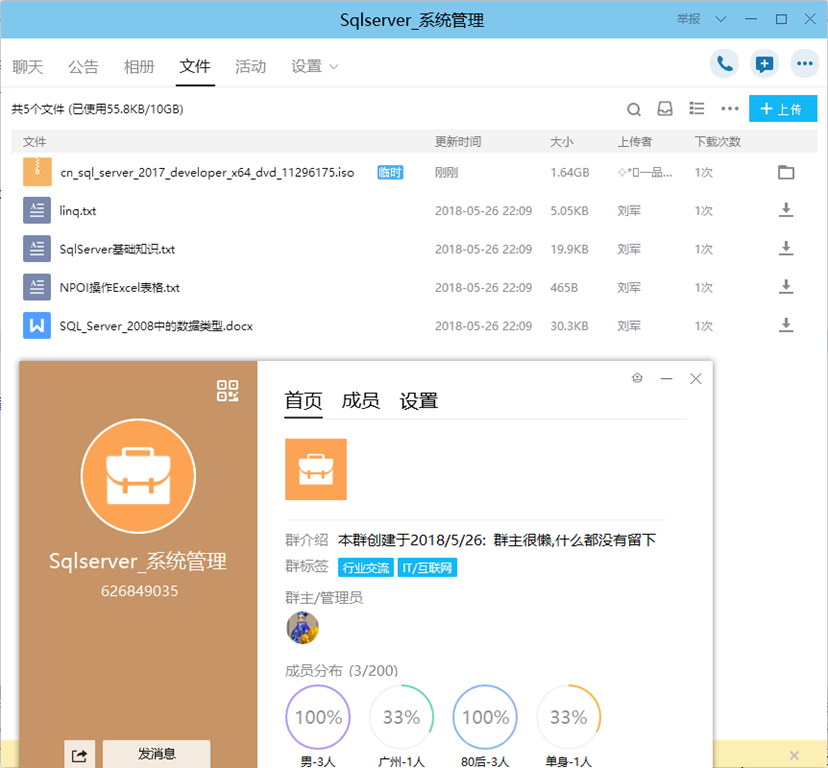Sort by the 更新时间 column header
828x768 pixels.
(458, 142)
